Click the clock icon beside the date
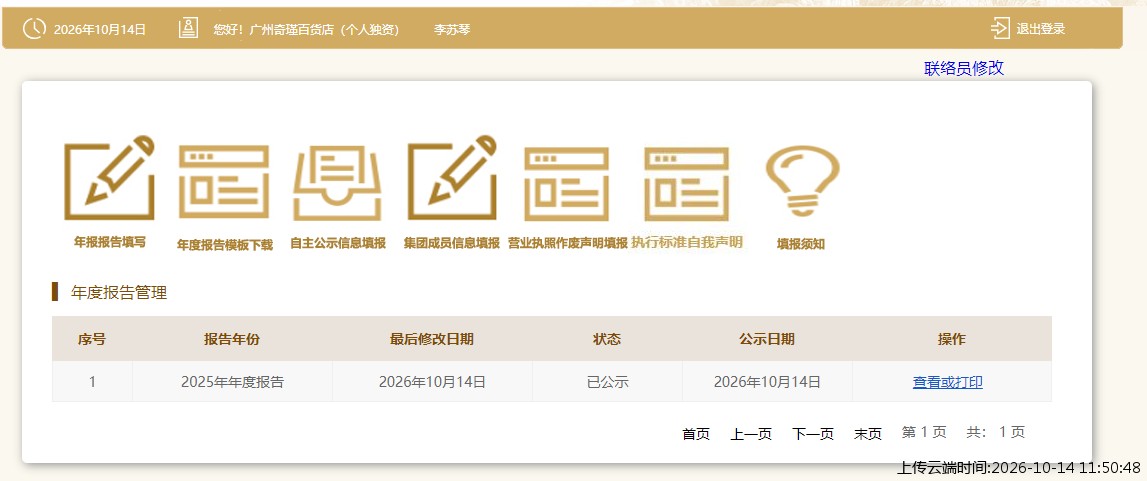The width and height of the screenshot is (1147, 481). 34,29
